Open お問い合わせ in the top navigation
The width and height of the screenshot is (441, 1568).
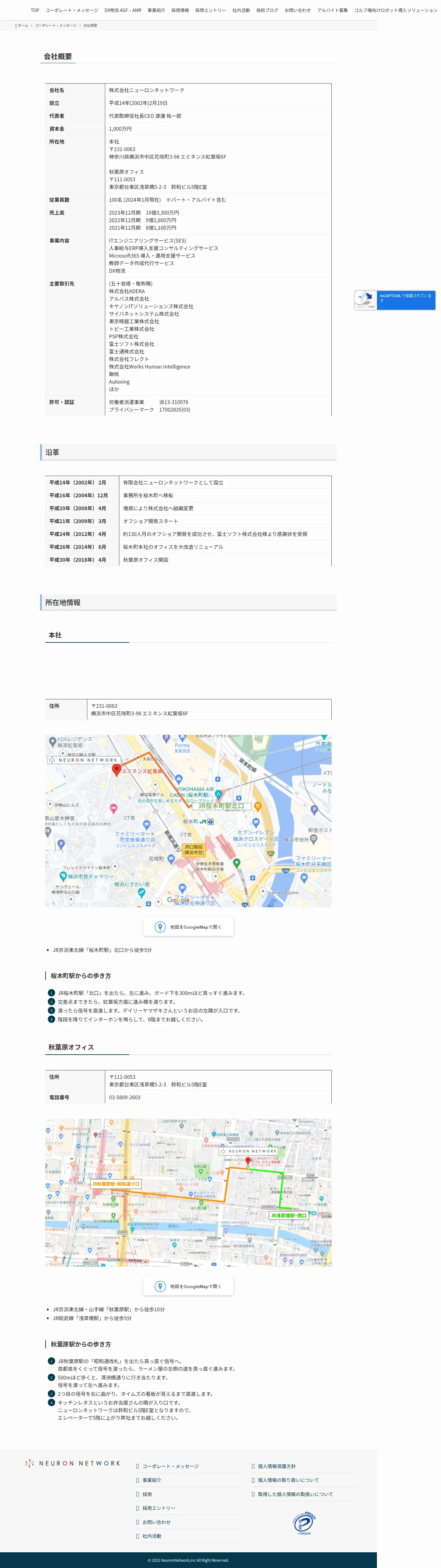tap(297, 10)
